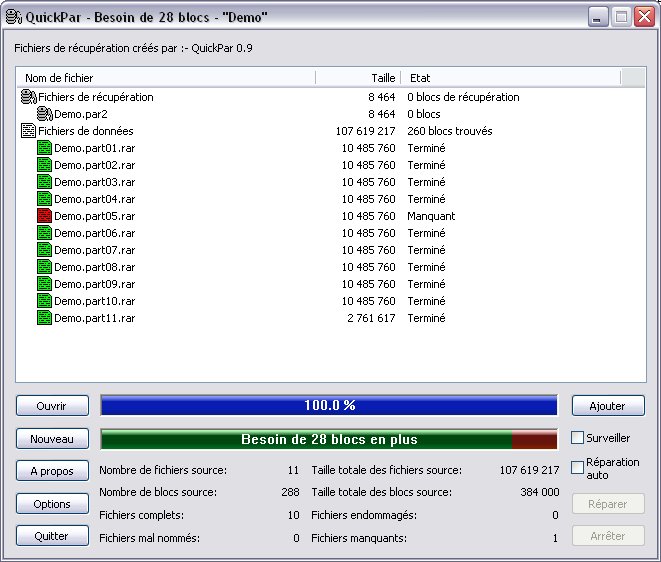Click the green icon of Demo.part03.rar

(44, 182)
